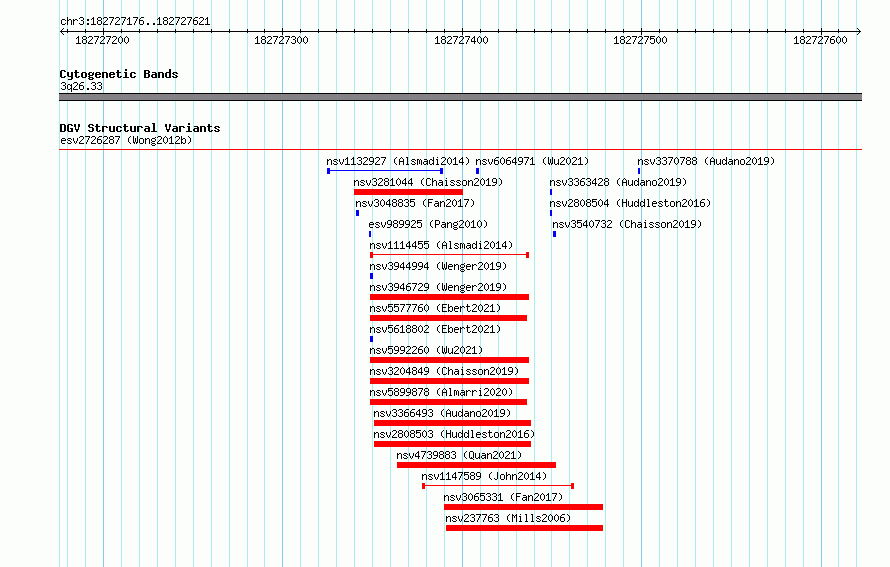Click ruler position 182727400
This screenshot has width=890, height=567.
[x=461, y=40]
